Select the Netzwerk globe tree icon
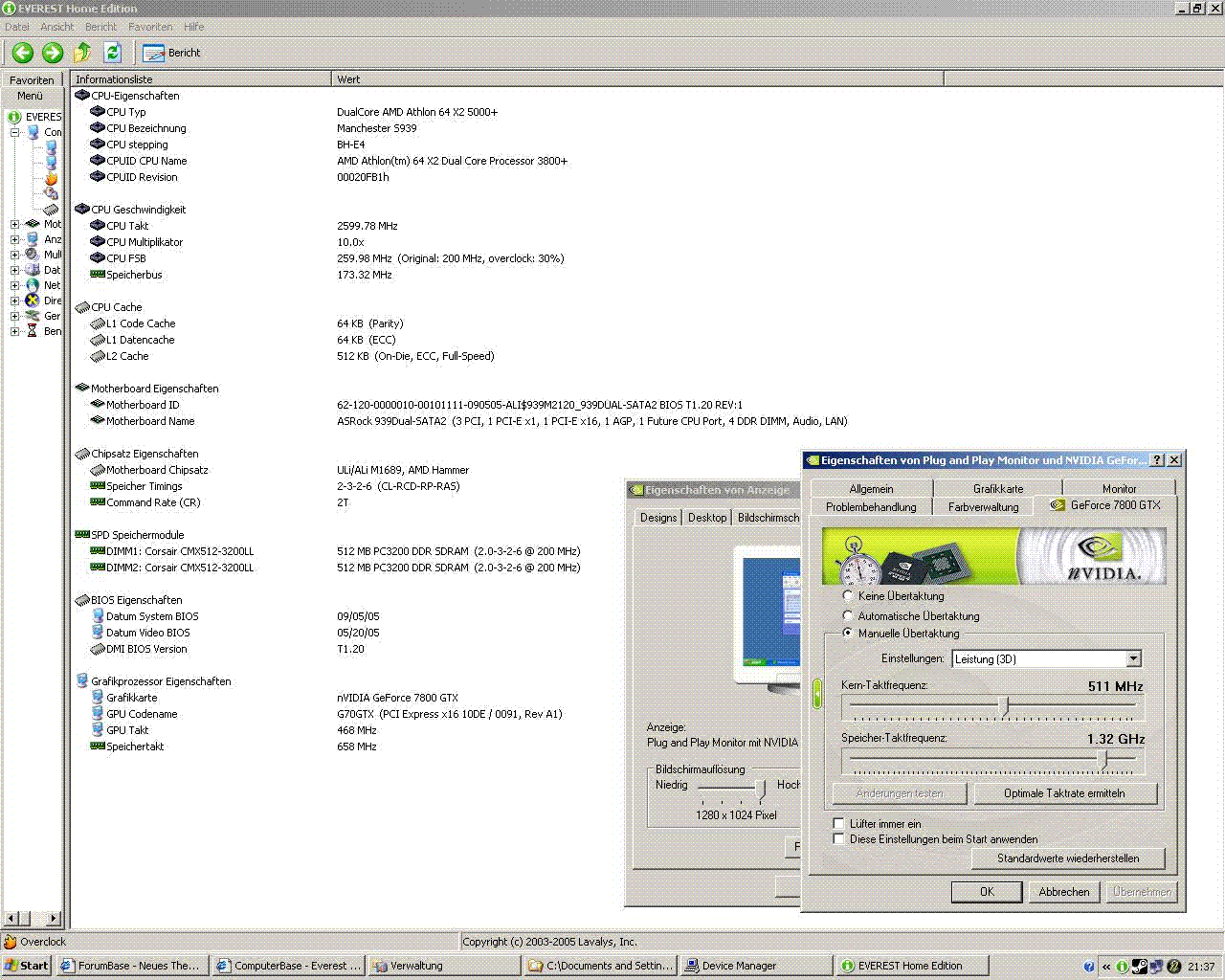The image size is (1225, 980). (33, 285)
